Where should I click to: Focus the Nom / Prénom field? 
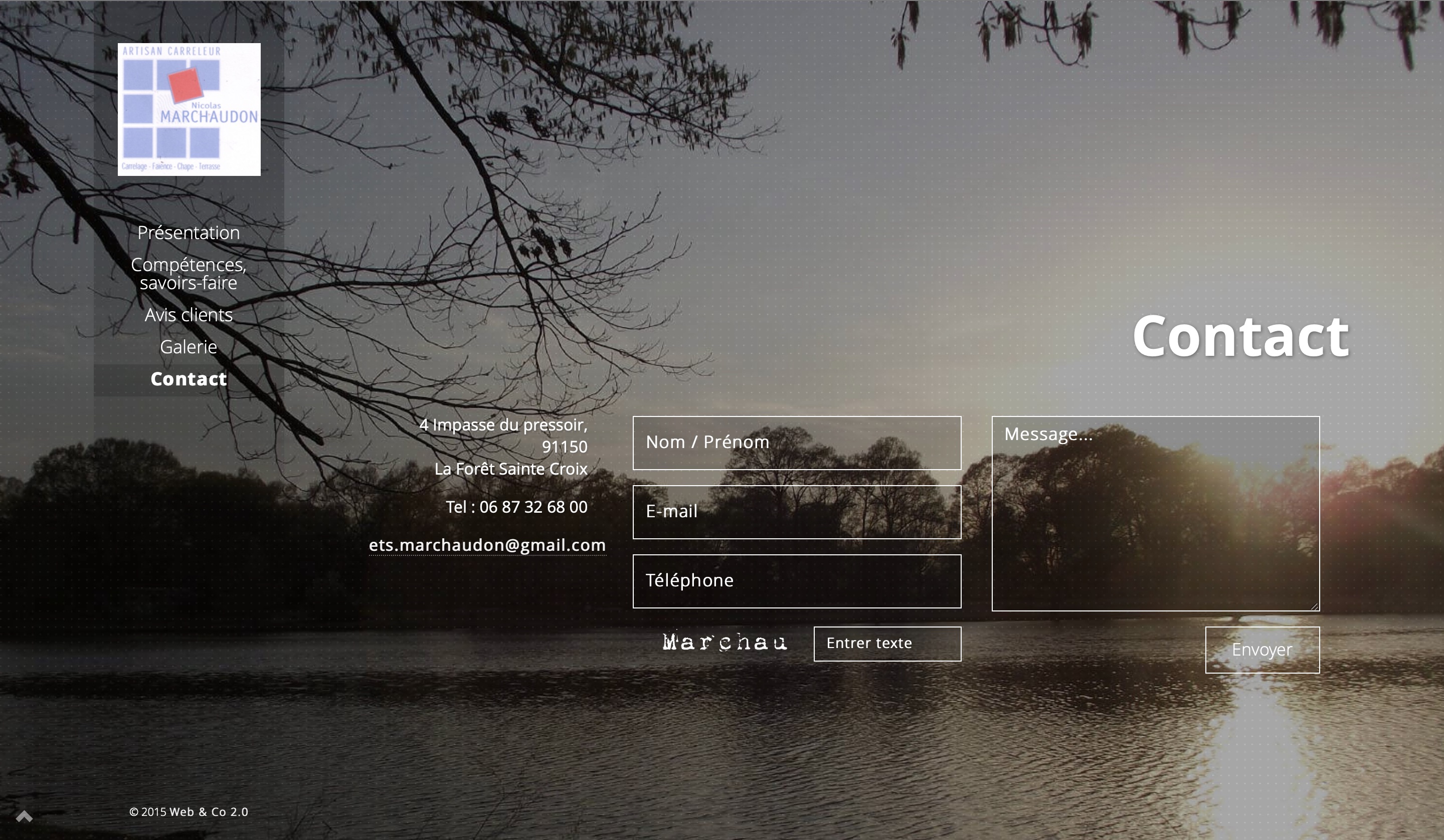[797, 443]
